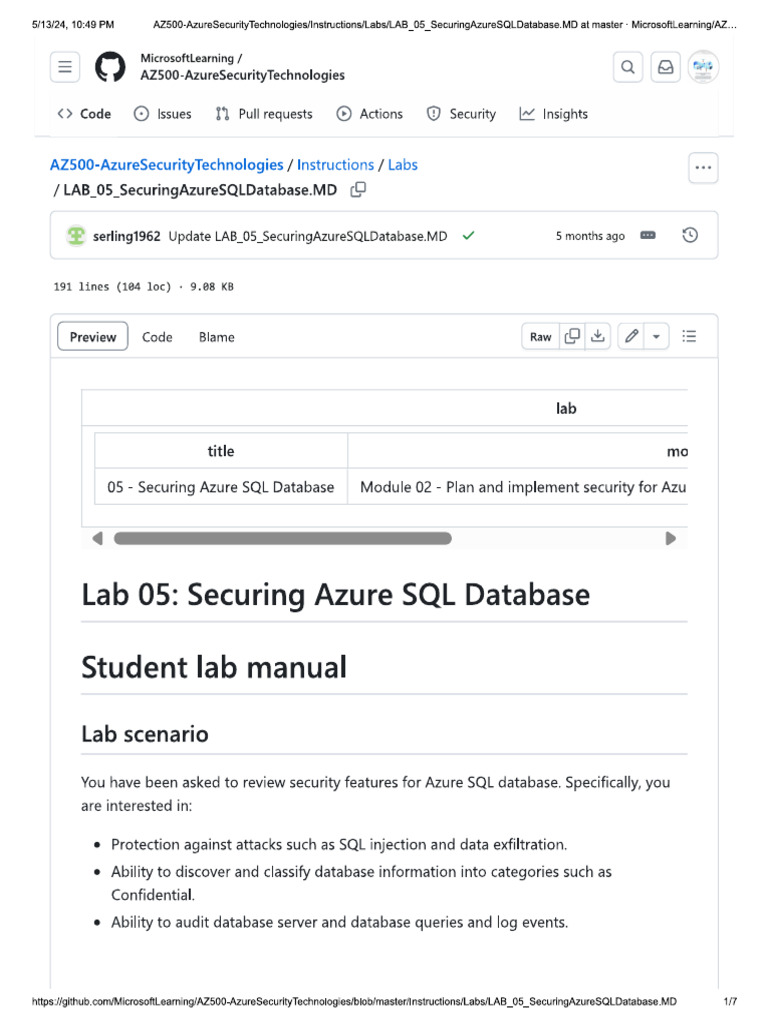Viewport: 768px width, 1024px height.
Task: View commit history clock icon
Action: (690, 236)
